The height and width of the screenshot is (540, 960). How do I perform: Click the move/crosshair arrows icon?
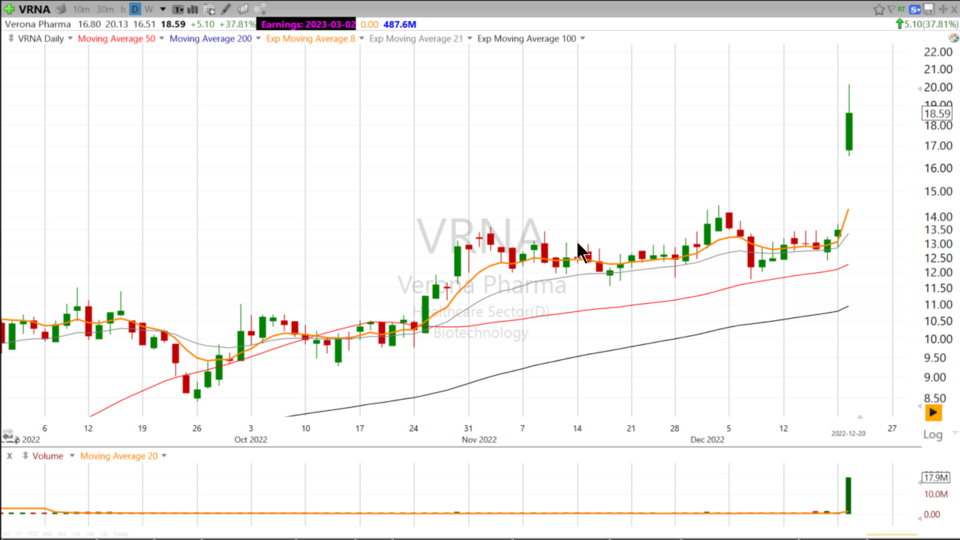pyautogui.click(x=943, y=9)
